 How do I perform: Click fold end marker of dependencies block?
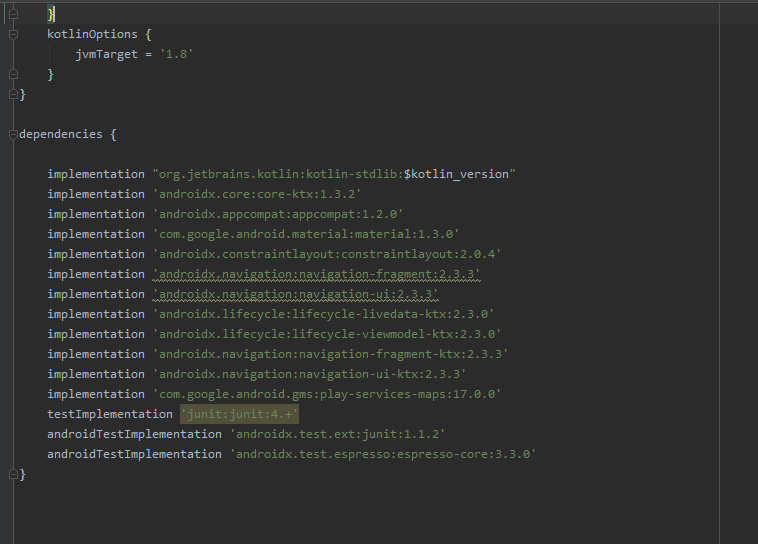point(14,474)
